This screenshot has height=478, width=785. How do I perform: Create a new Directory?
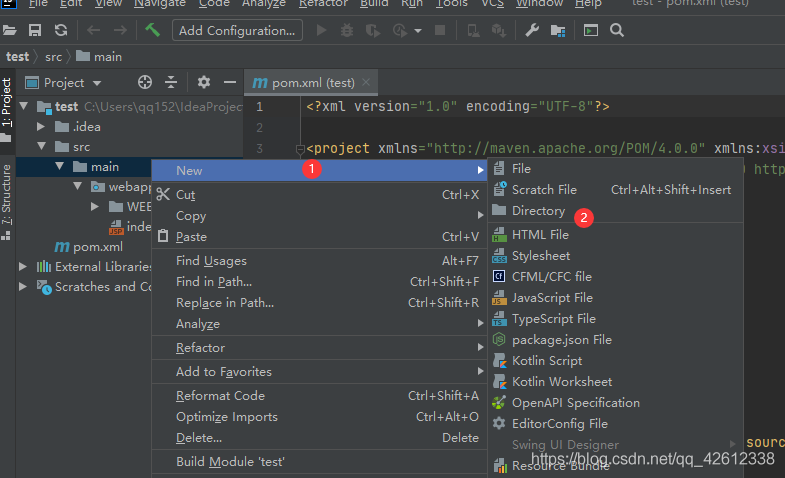tap(615, 211)
